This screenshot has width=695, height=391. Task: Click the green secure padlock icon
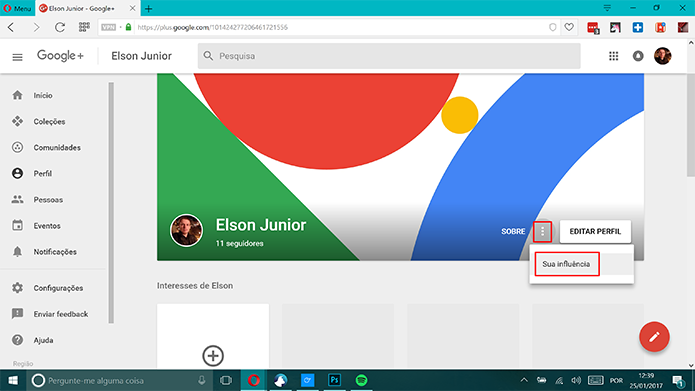pyautogui.click(x=128, y=27)
